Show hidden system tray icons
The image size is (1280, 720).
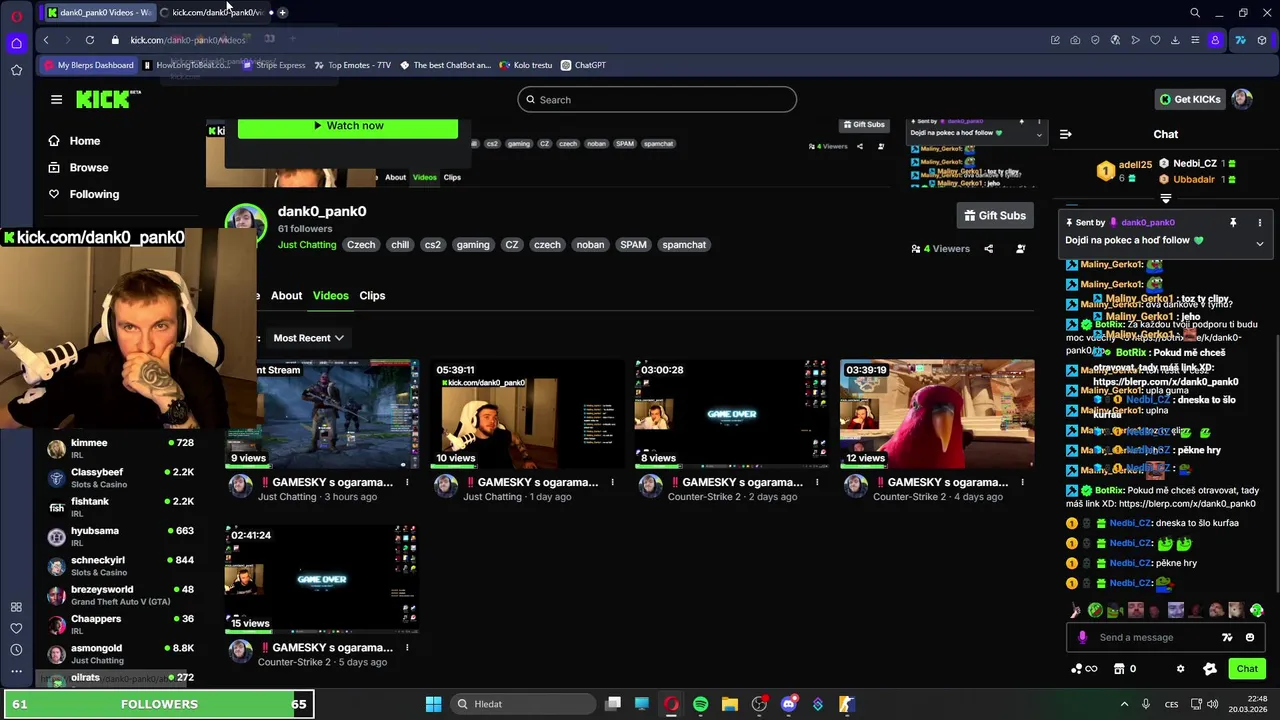tap(1122, 704)
